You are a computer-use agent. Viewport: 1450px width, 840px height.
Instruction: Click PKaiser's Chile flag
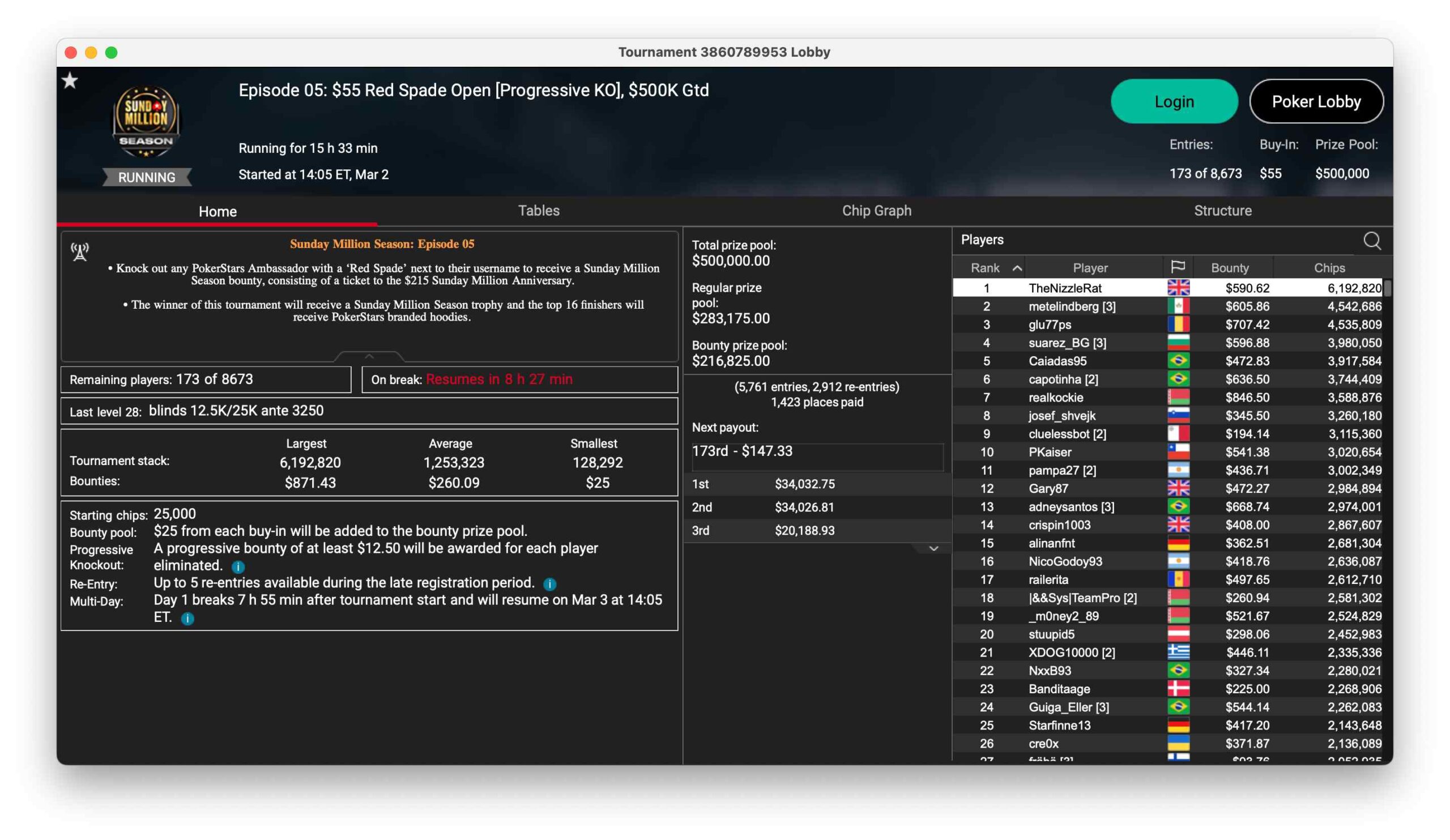[x=1178, y=451]
